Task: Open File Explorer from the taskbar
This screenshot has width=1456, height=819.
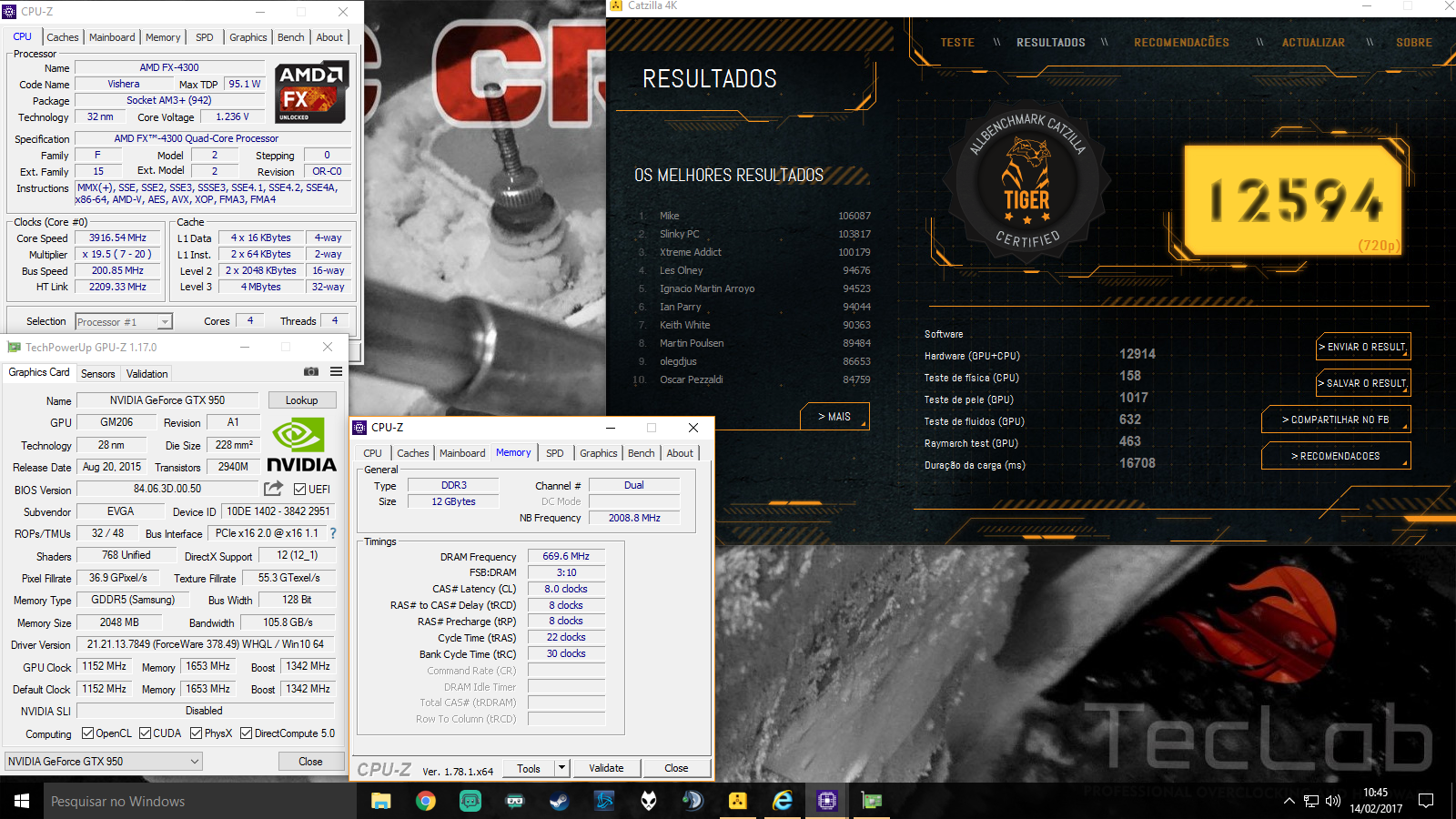Action: pyautogui.click(x=380, y=801)
